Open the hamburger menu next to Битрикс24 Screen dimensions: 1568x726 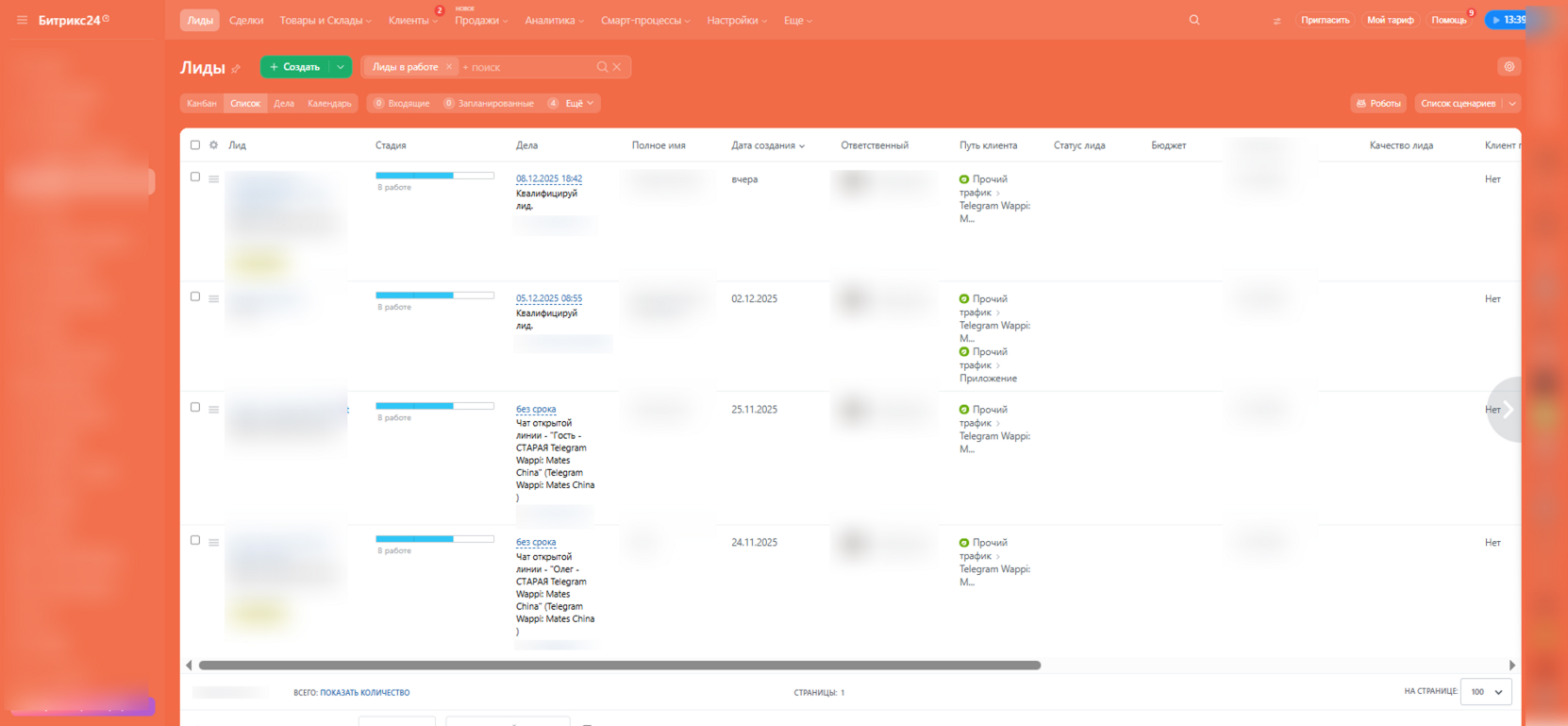[22, 20]
